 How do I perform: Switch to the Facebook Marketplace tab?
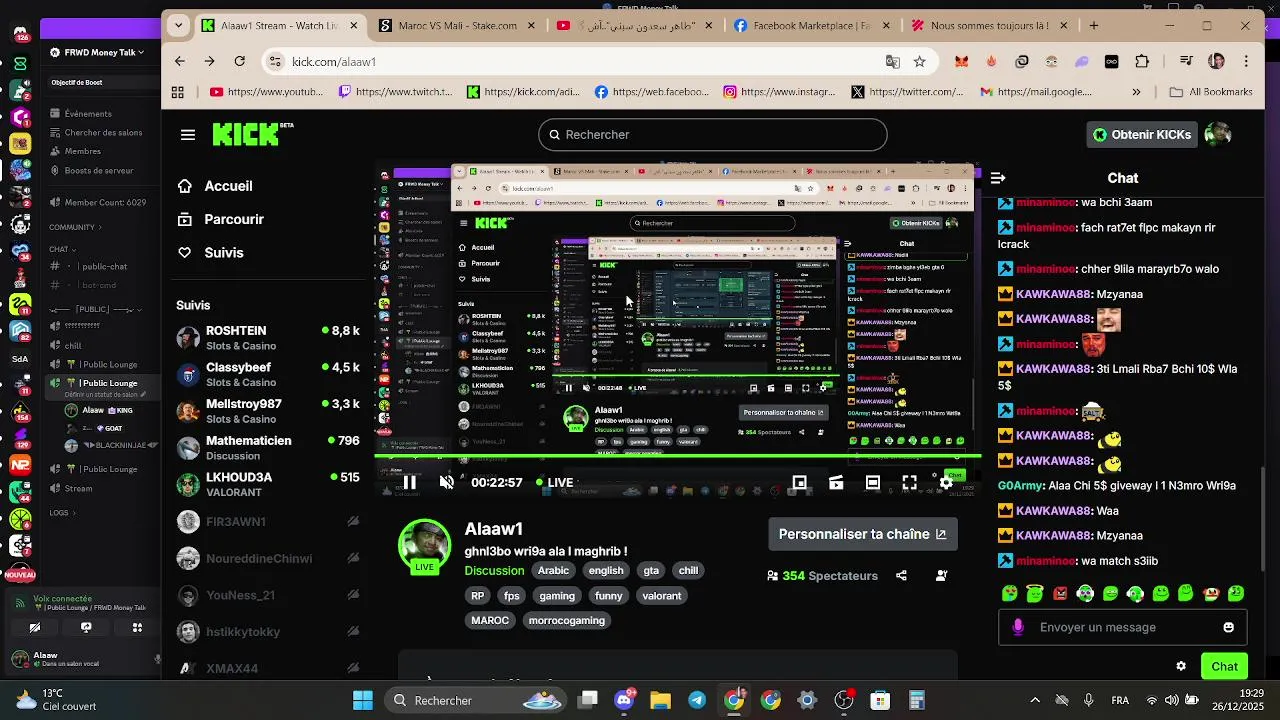[x=811, y=25]
